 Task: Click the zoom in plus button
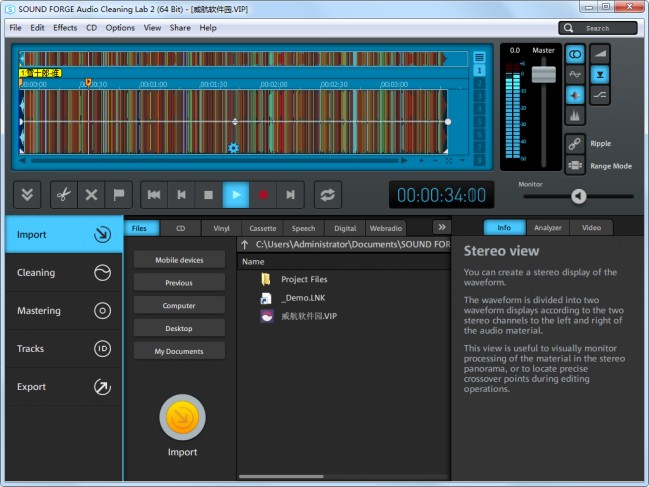pos(421,161)
